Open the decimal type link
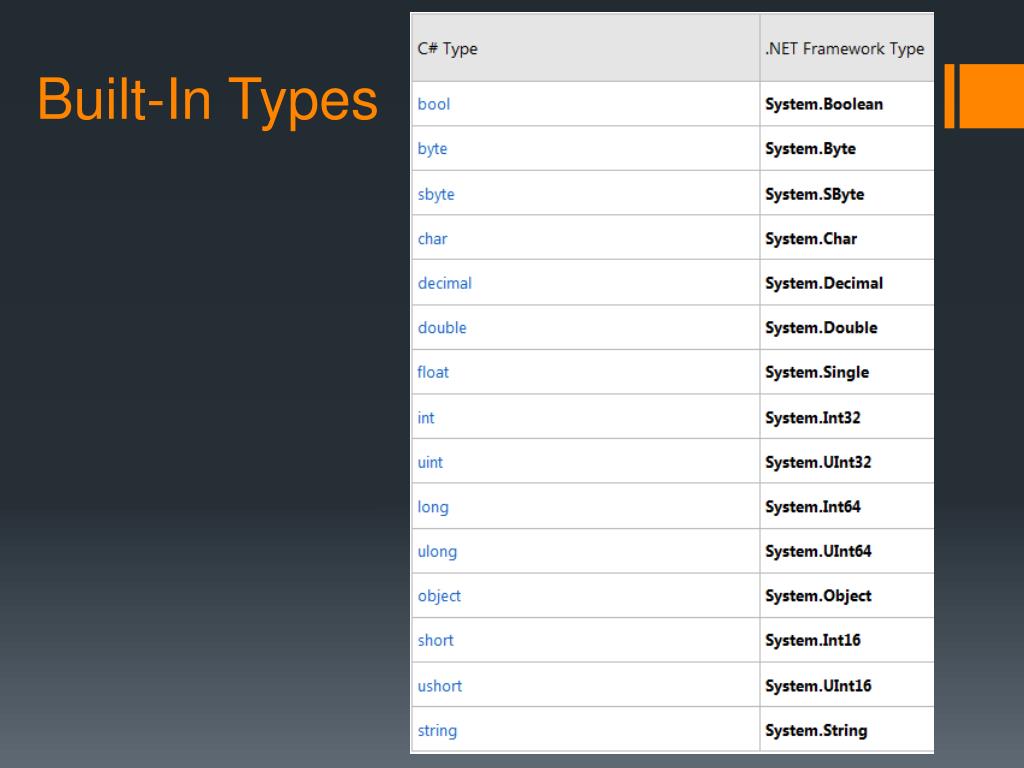This screenshot has height=768, width=1024. click(x=445, y=283)
